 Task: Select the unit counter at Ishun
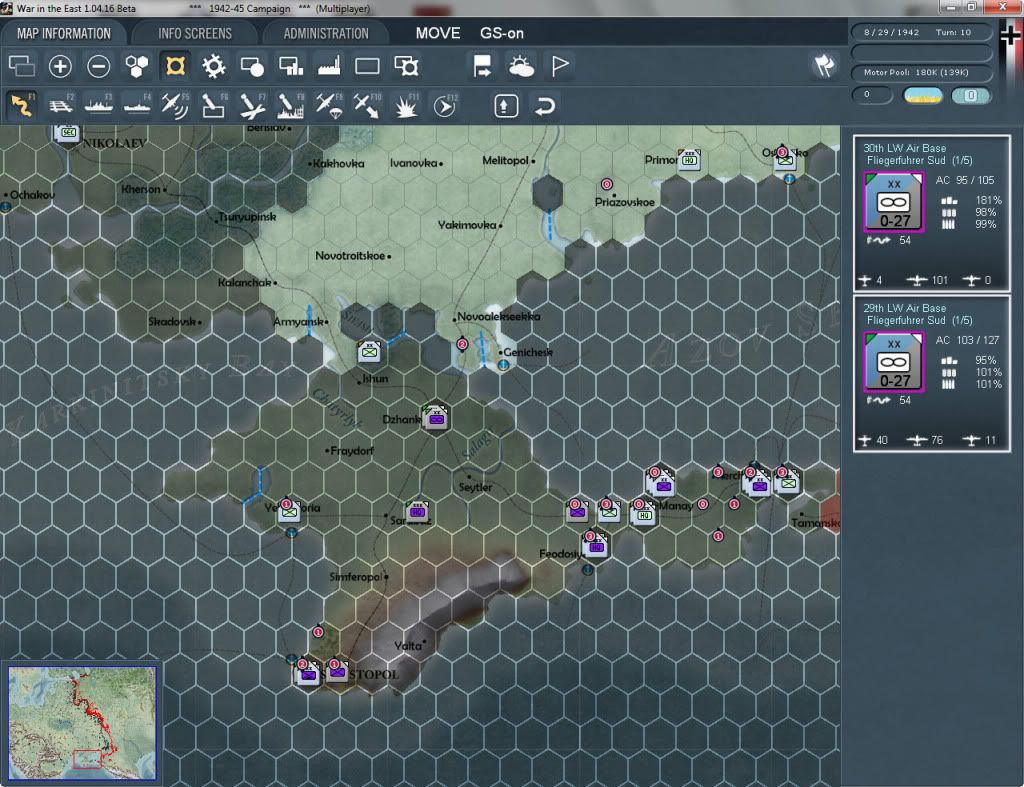click(370, 351)
